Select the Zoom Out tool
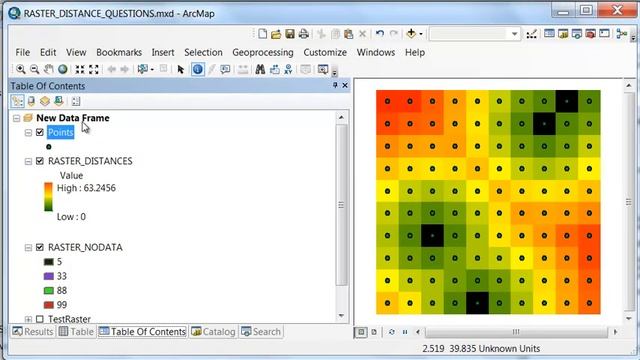Screen dimensions: 640x360 point(35,69)
